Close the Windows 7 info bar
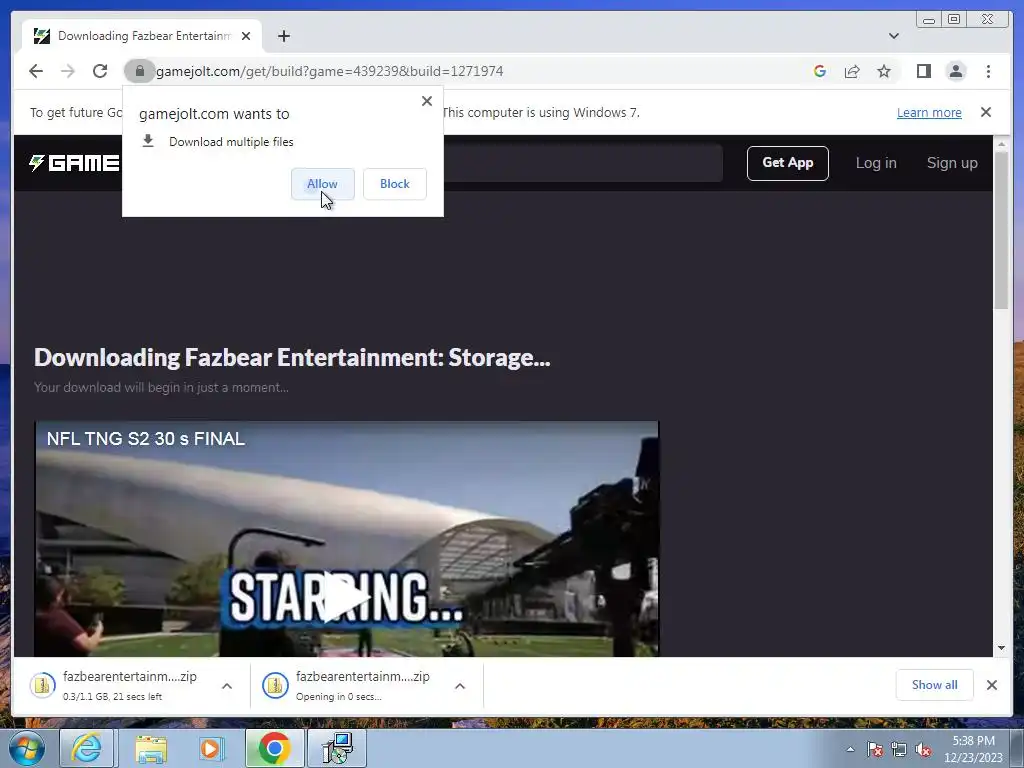 [x=986, y=112]
